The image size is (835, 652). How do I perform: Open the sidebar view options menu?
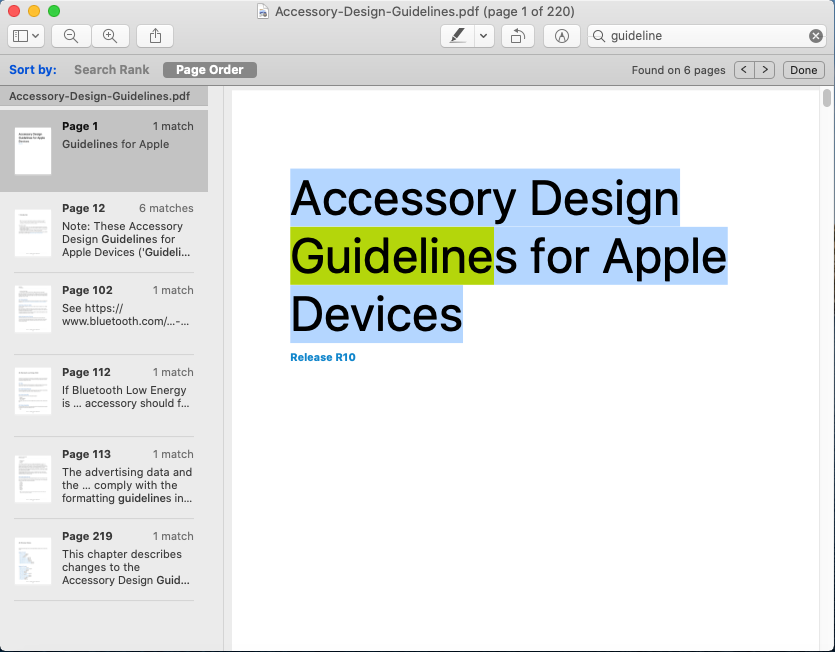coord(26,36)
